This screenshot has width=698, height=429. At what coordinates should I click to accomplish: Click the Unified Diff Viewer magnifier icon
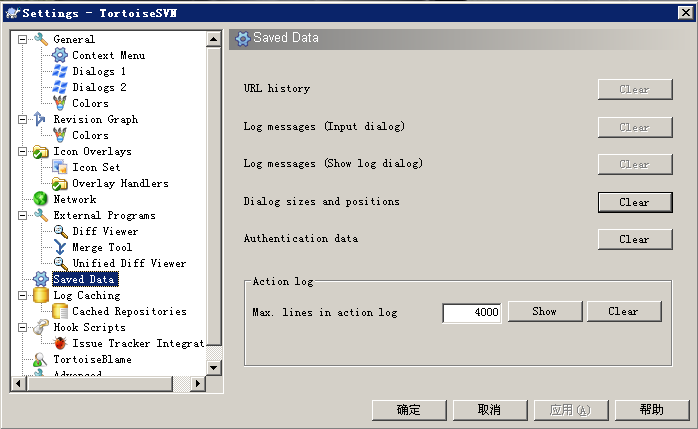point(60,263)
